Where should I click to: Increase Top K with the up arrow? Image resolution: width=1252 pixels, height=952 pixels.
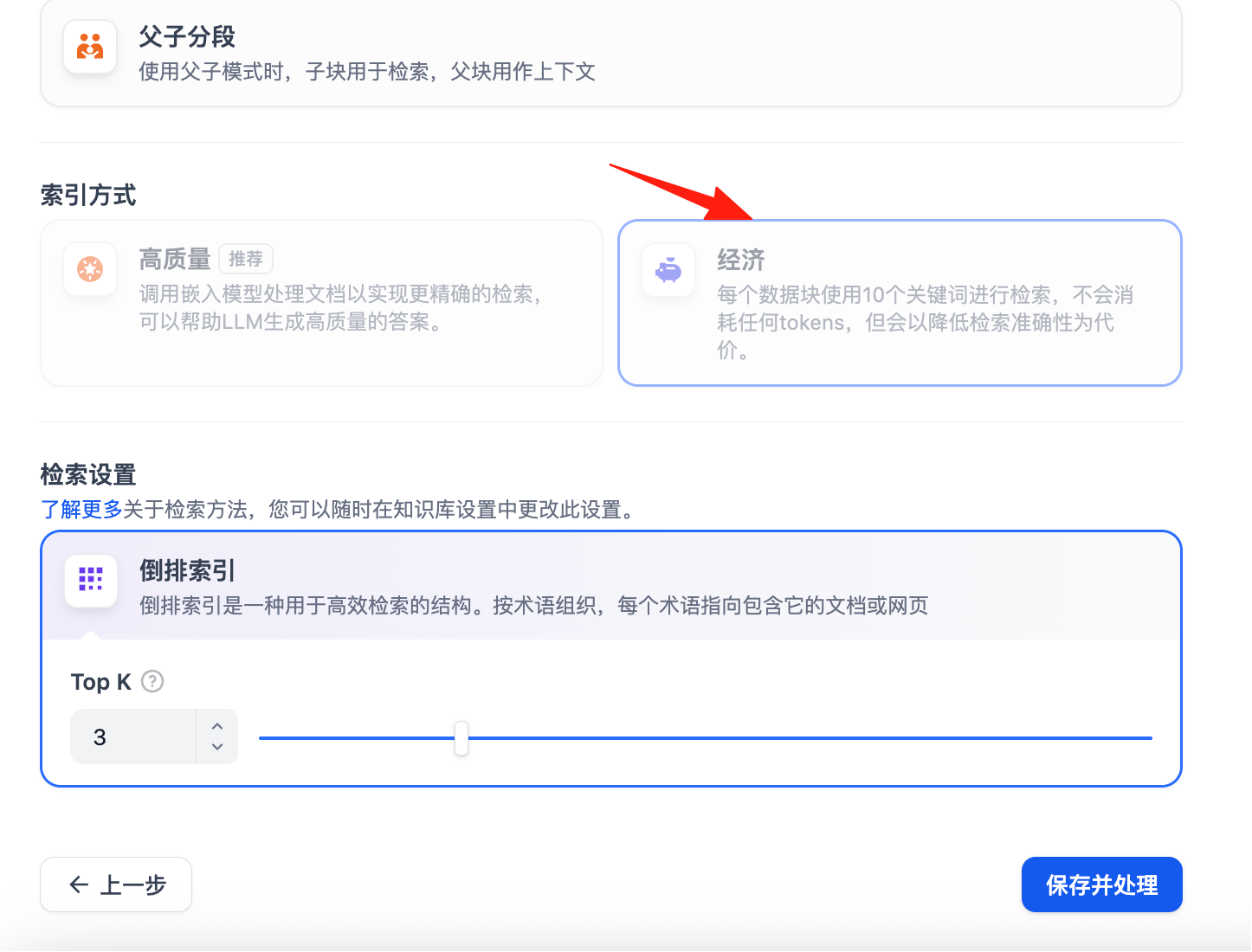click(x=217, y=726)
